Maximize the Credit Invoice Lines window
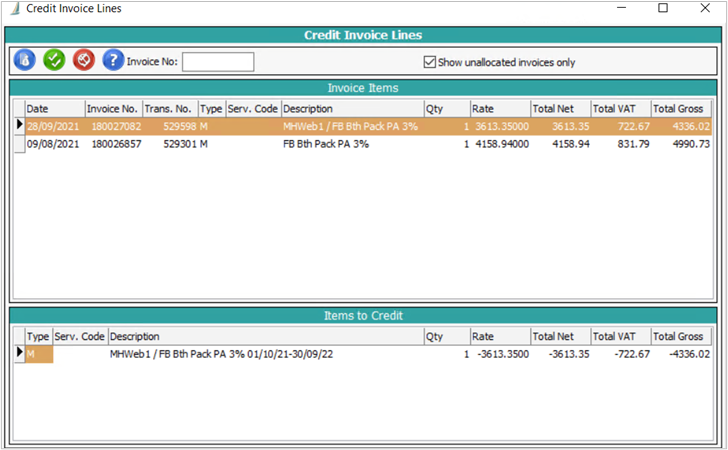This screenshot has width=728, height=450. 663,8
